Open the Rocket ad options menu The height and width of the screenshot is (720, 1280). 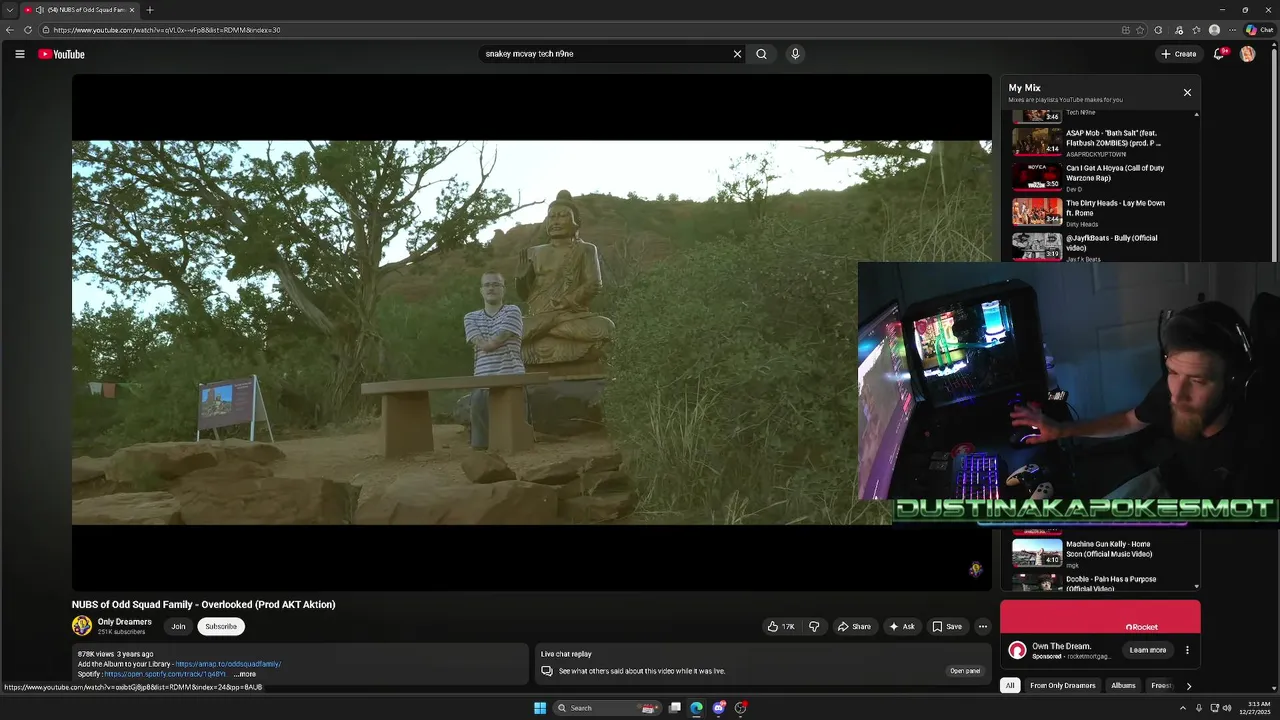[1187, 650]
